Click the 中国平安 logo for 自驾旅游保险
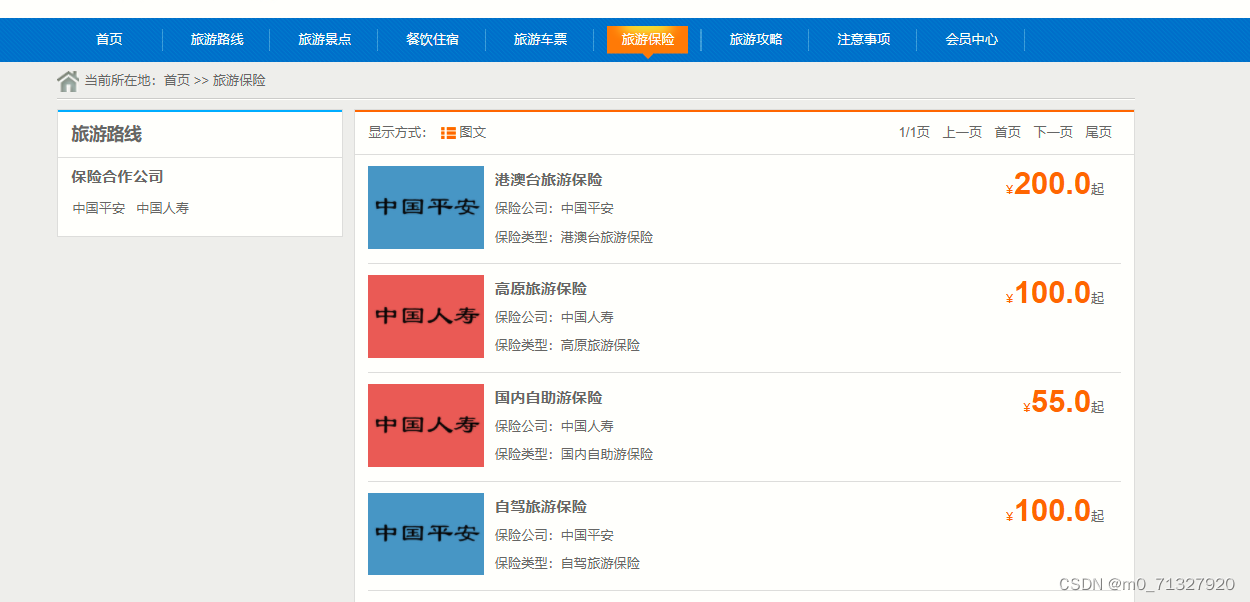Image resolution: width=1250 pixels, height=602 pixels. (x=425, y=534)
